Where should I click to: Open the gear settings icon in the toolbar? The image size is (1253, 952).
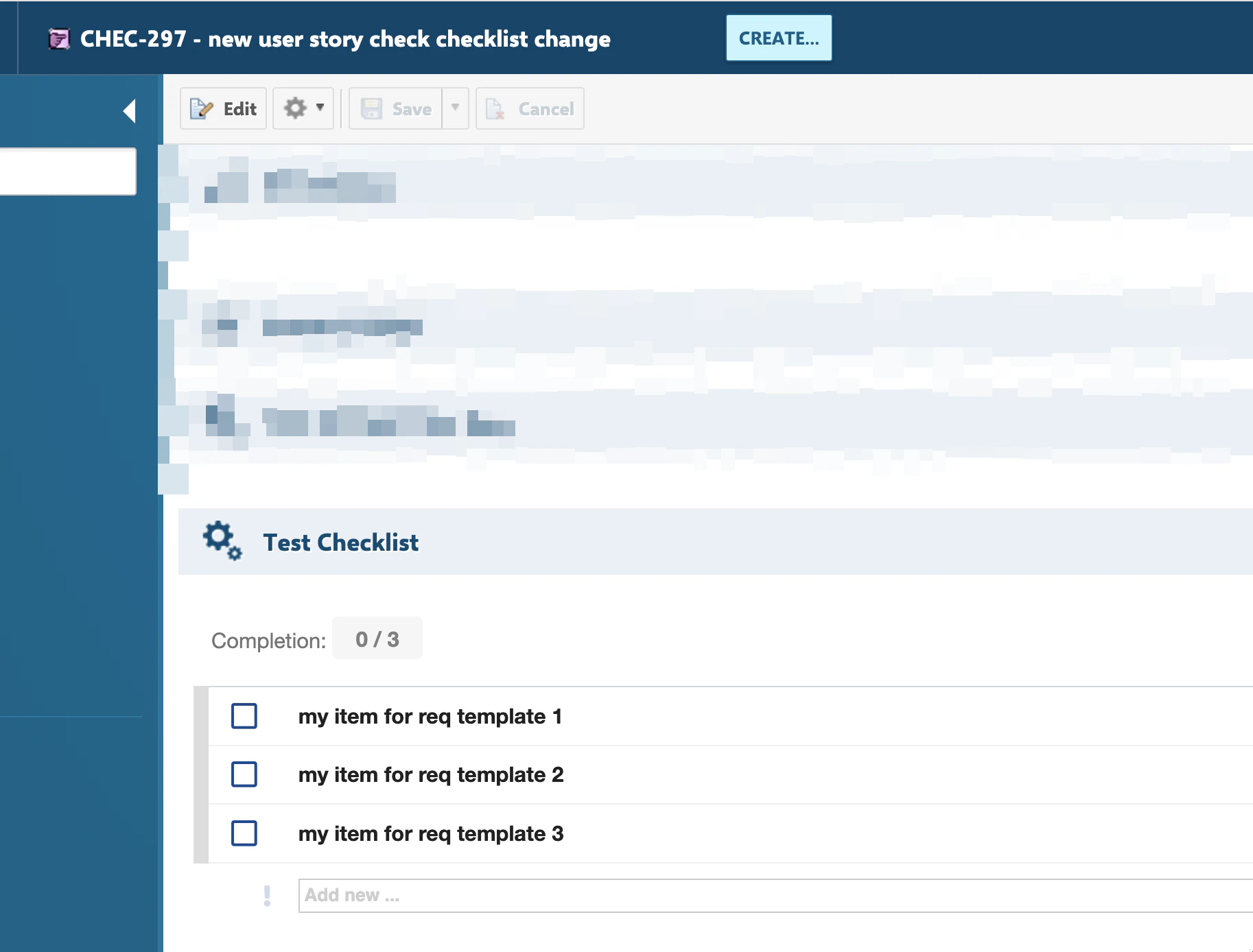(296, 108)
